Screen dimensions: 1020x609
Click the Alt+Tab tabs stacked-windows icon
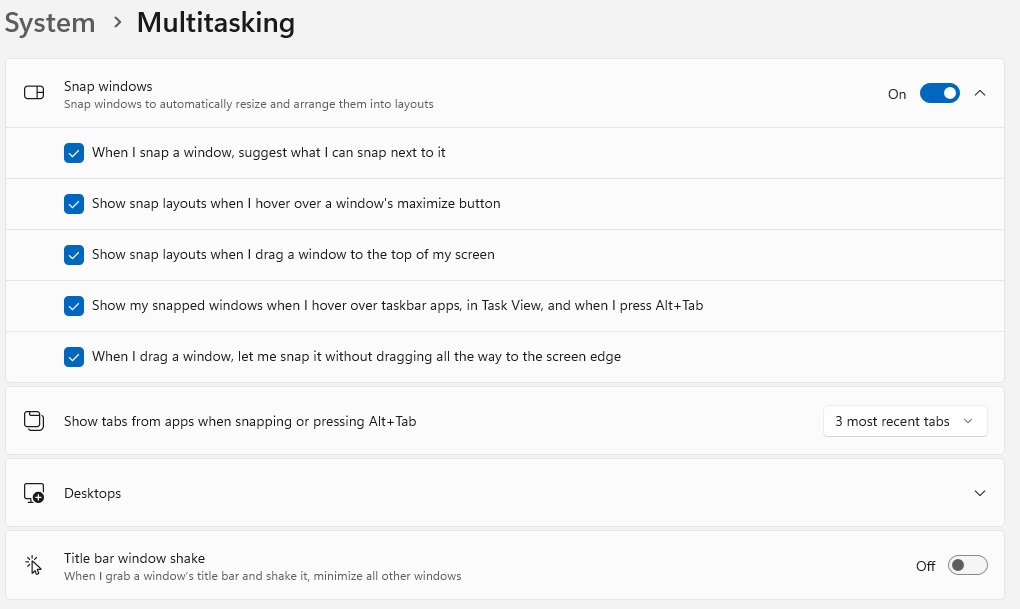pyautogui.click(x=34, y=421)
